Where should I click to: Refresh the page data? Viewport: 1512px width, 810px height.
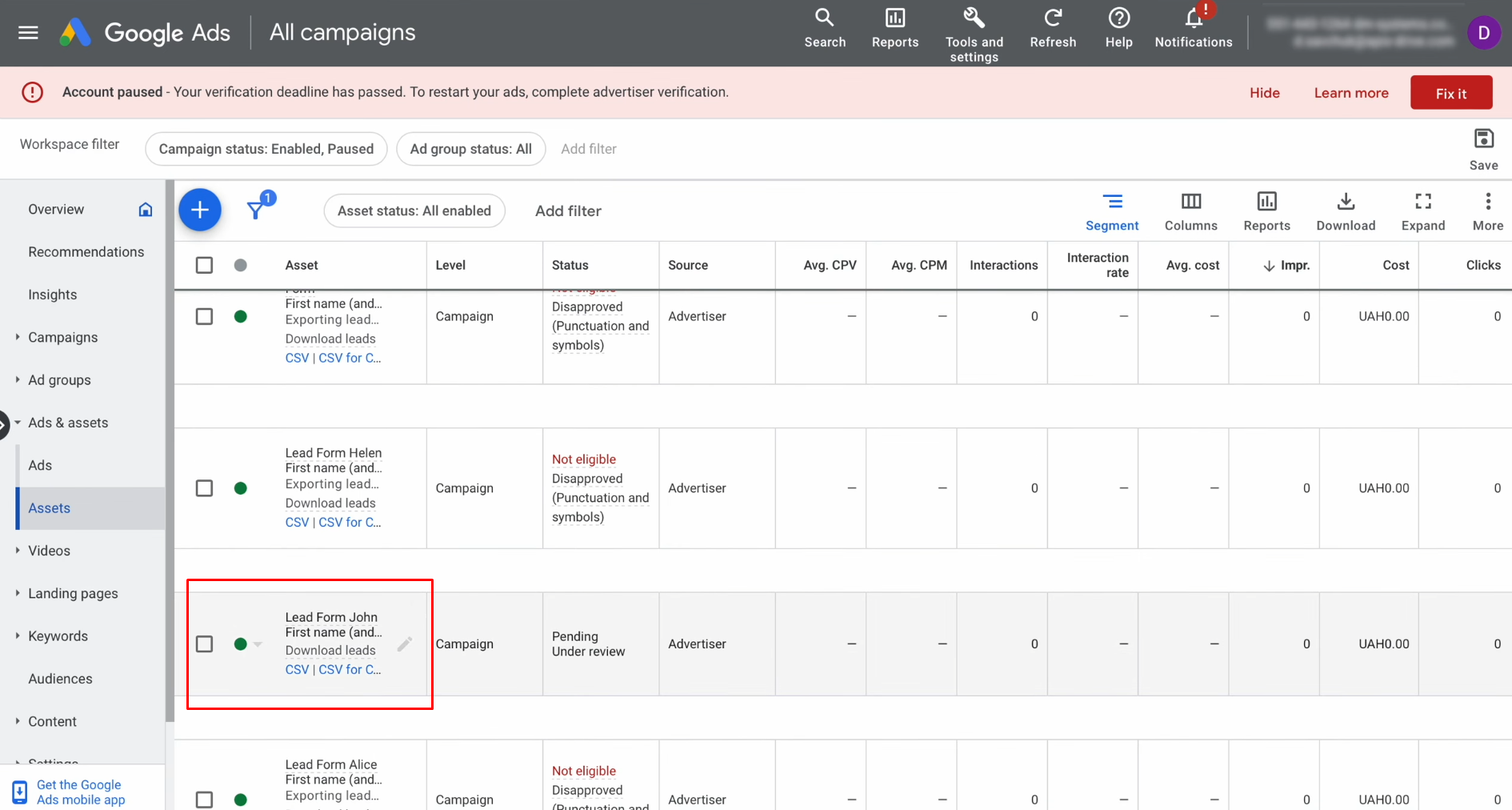click(x=1053, y=29)
